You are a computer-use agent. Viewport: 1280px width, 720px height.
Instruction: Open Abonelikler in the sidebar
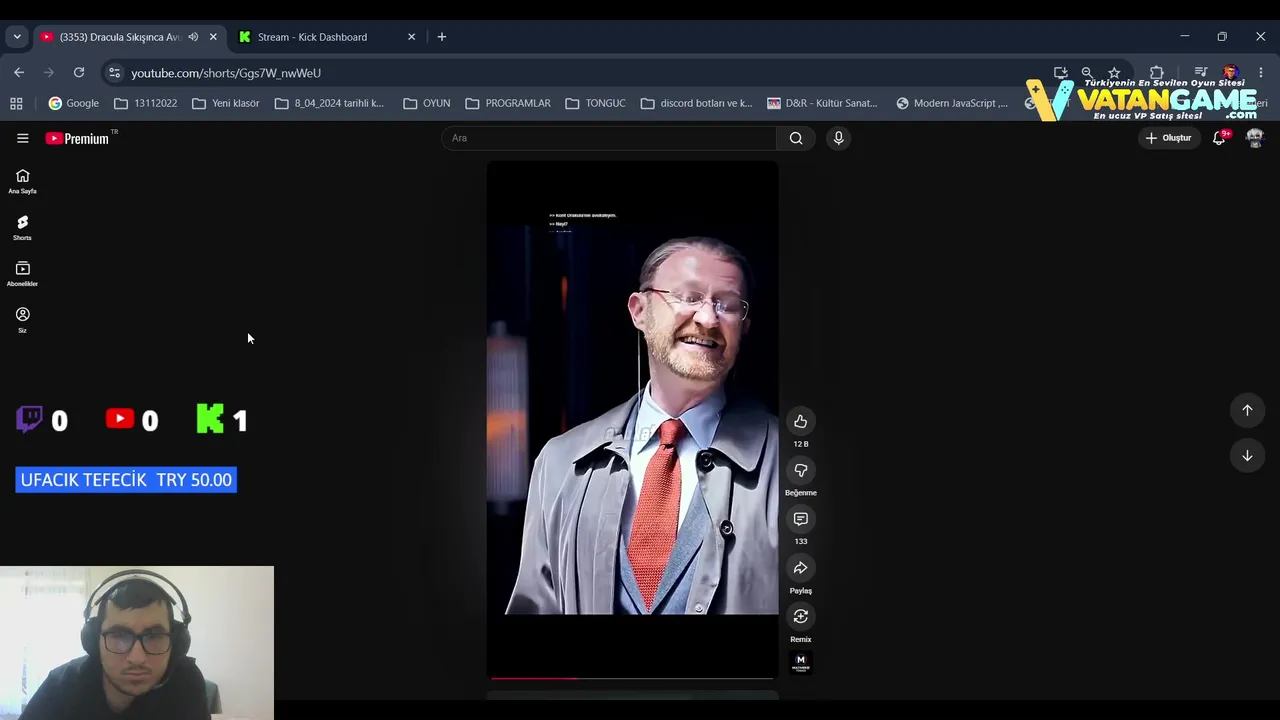click(x=22, y=273)
